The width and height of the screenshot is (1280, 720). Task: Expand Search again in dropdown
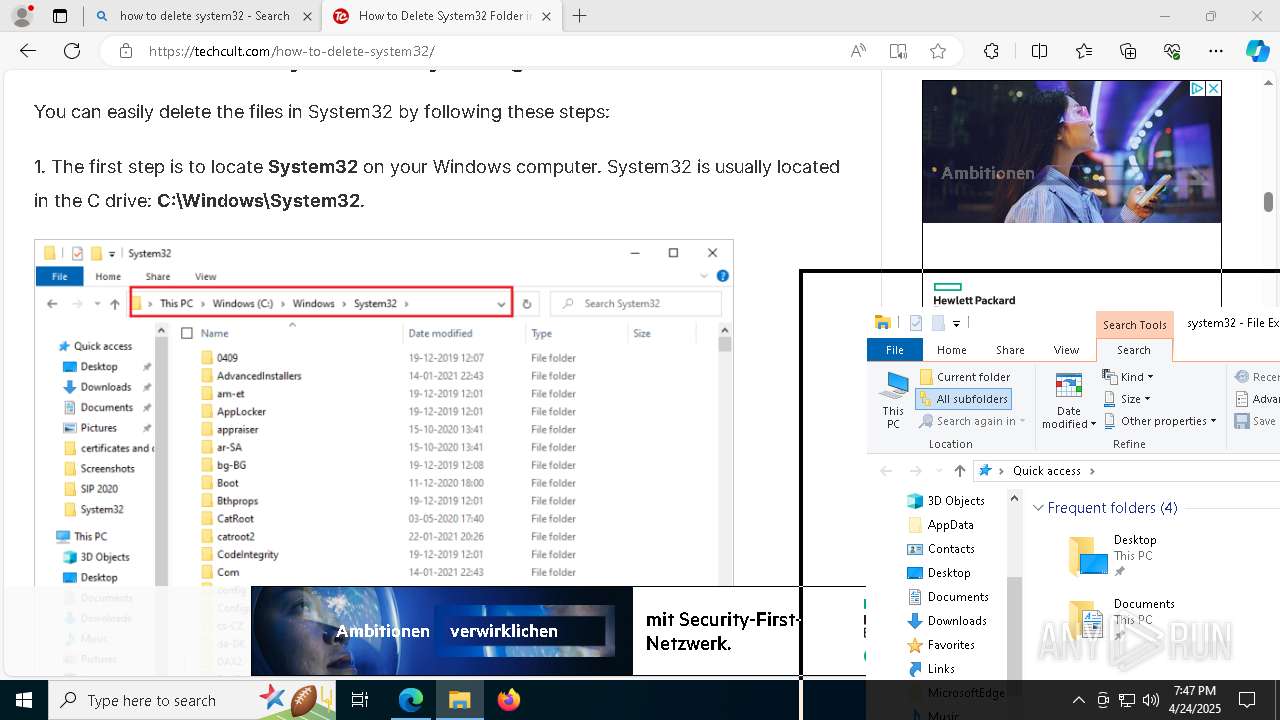point(970,421)
